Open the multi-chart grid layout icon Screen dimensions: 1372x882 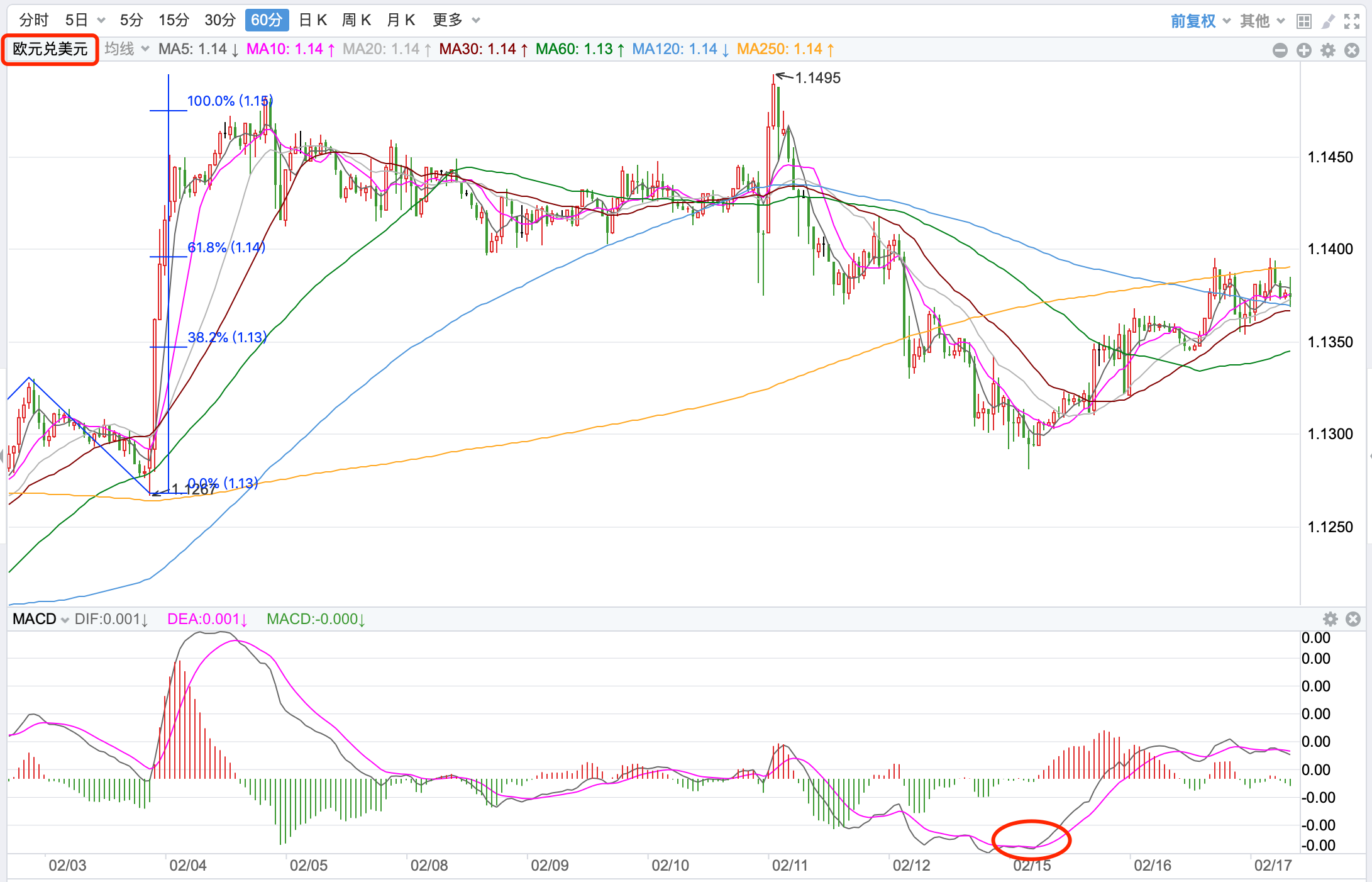tap(1304, 21)
